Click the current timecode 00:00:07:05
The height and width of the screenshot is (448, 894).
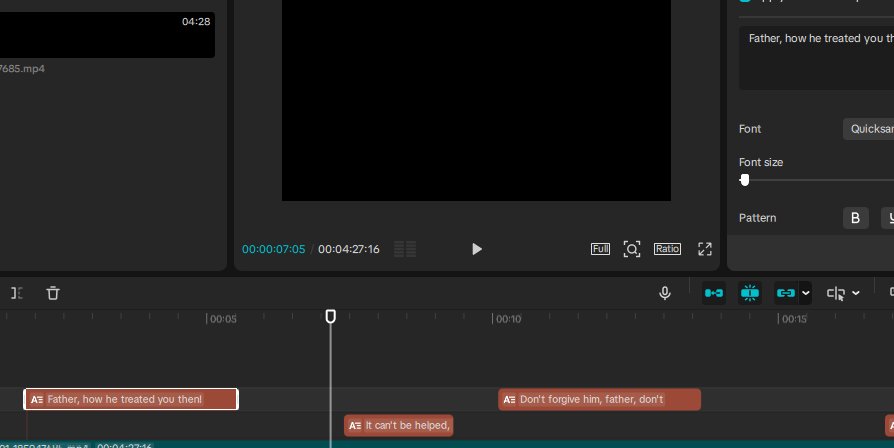[274, 249]
